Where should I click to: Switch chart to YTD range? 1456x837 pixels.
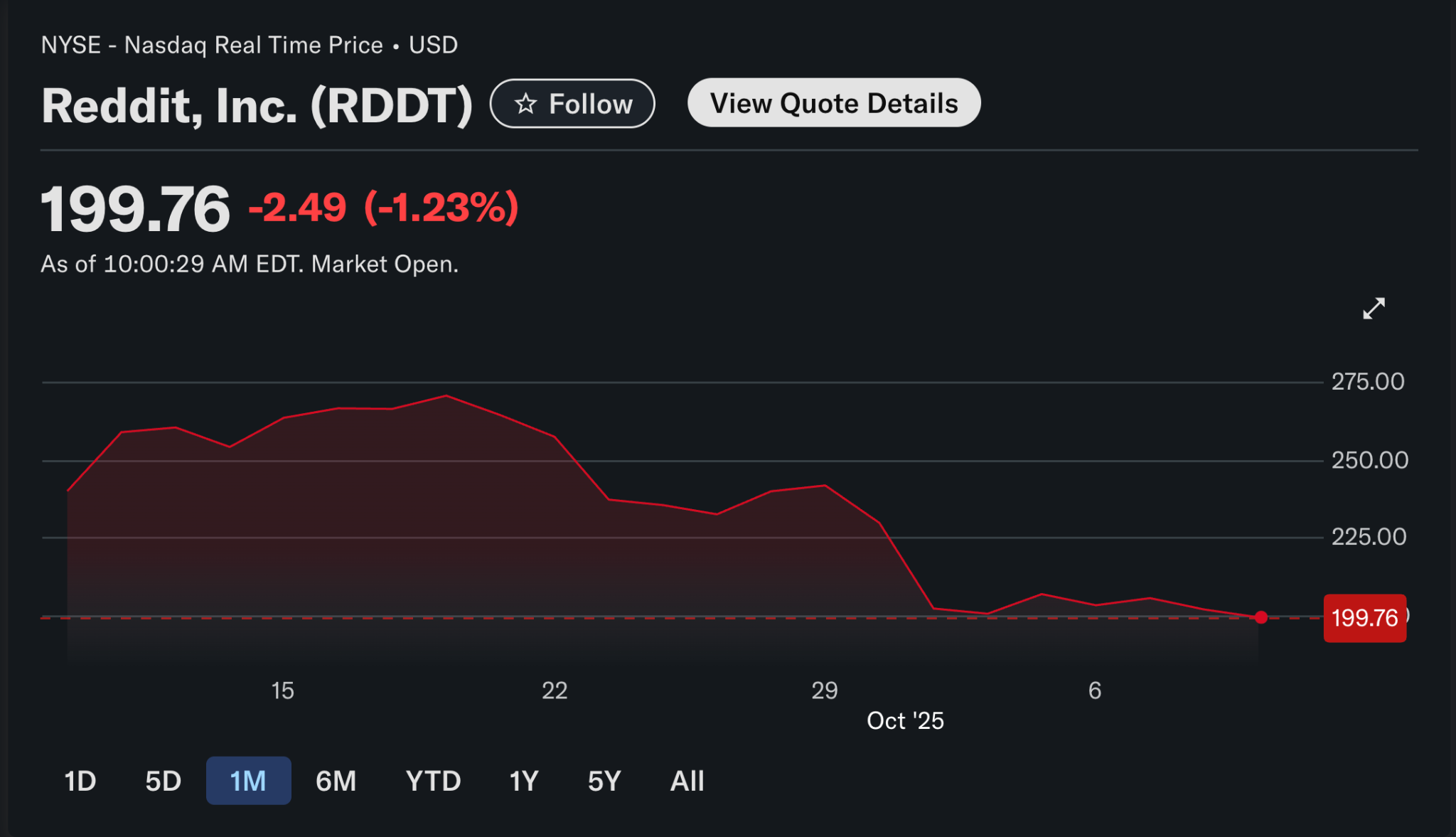(433, 781)
